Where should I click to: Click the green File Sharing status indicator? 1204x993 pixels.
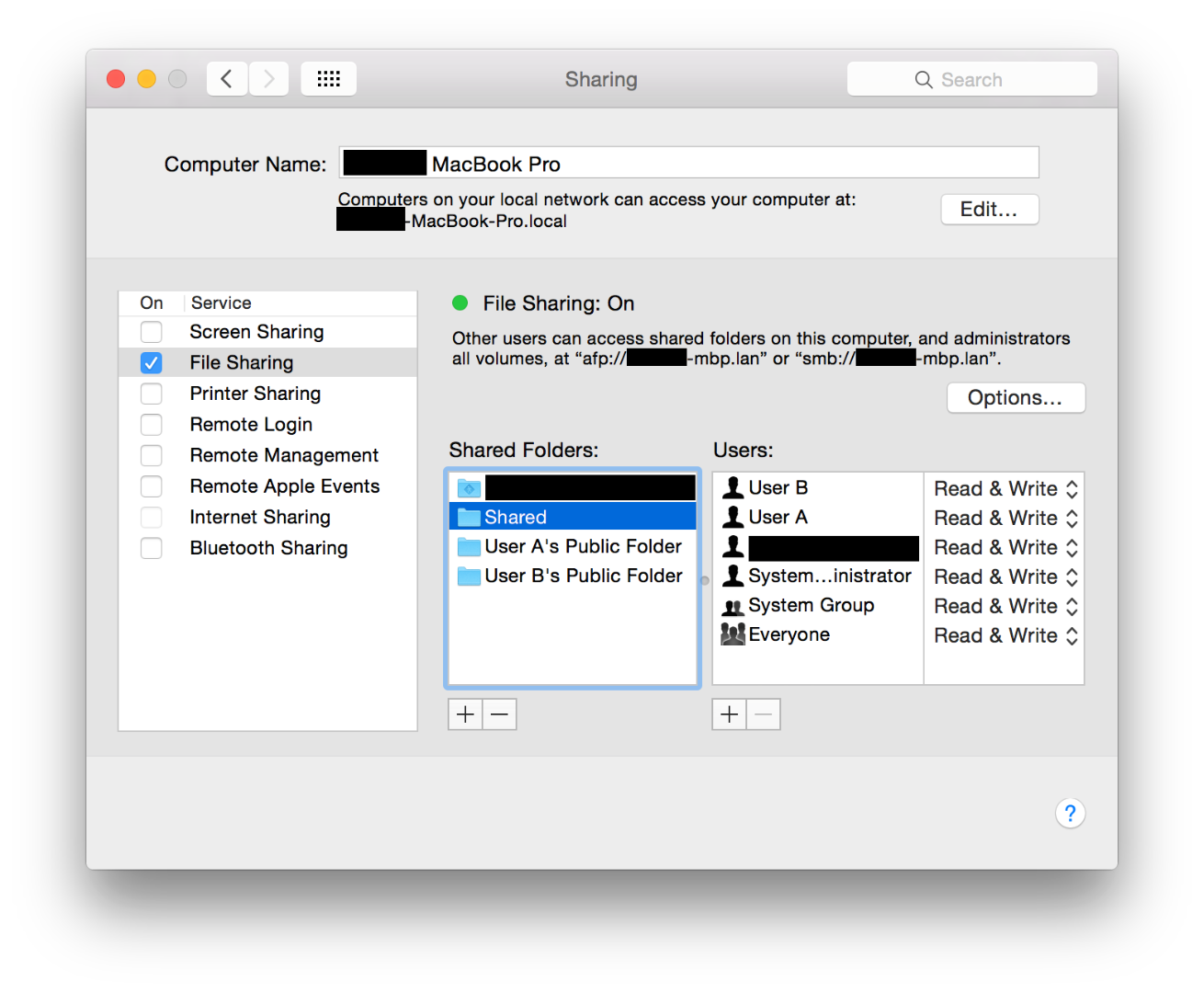460,303
